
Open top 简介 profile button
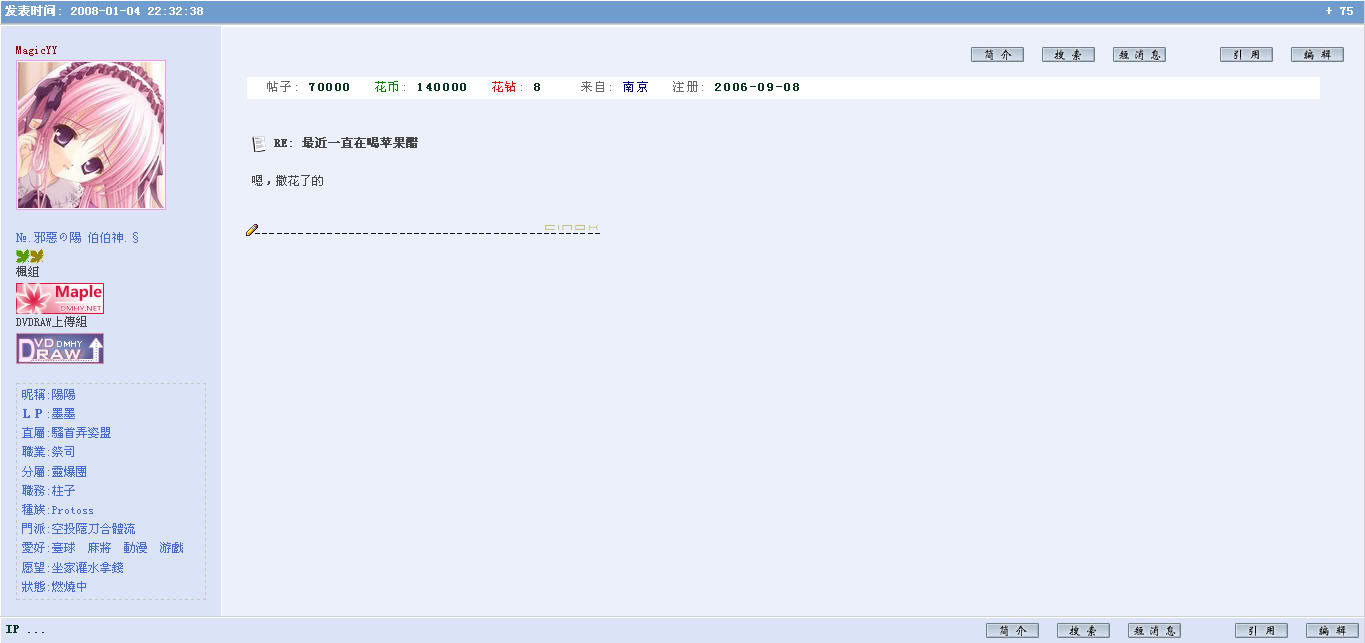(x=997, y=55)
